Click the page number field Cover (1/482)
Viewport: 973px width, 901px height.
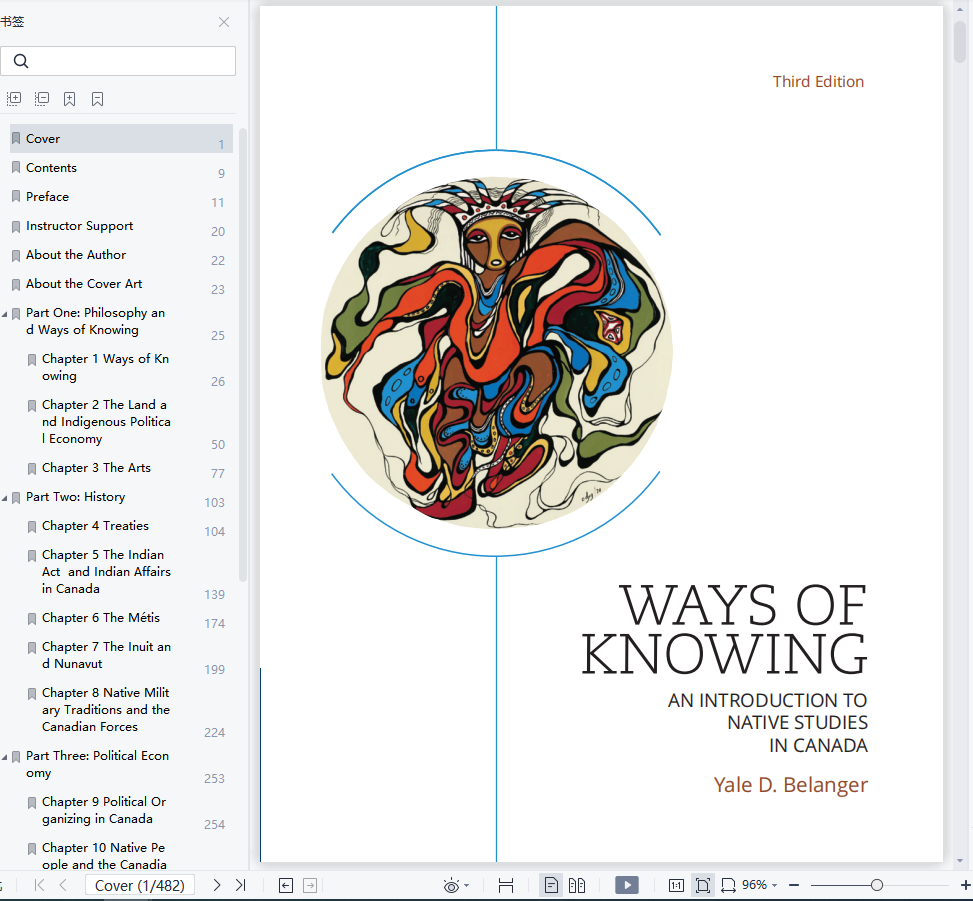140,885
